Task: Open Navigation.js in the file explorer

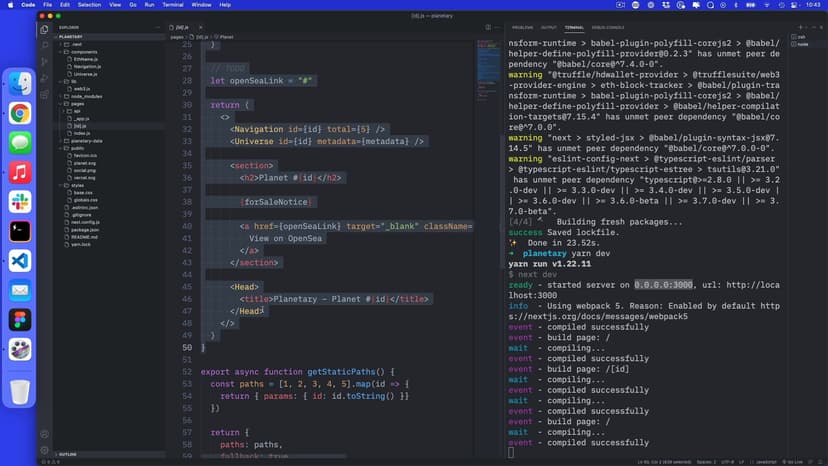Action: click(88, 66)
